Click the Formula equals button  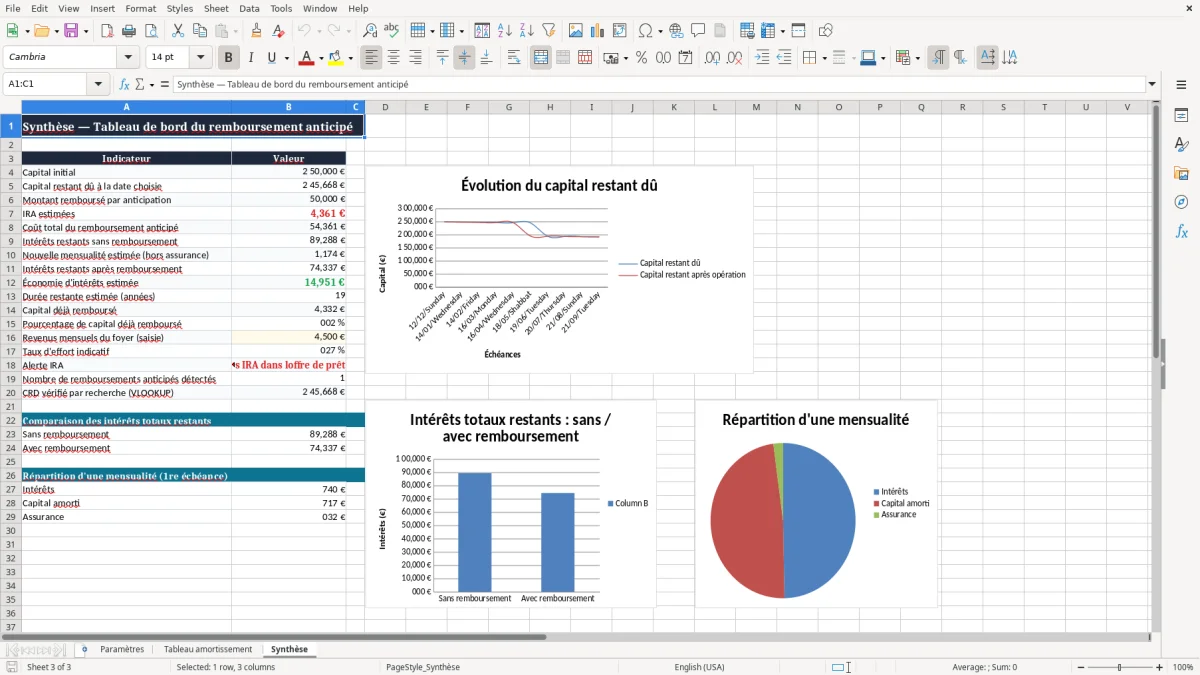click(165, 84)
